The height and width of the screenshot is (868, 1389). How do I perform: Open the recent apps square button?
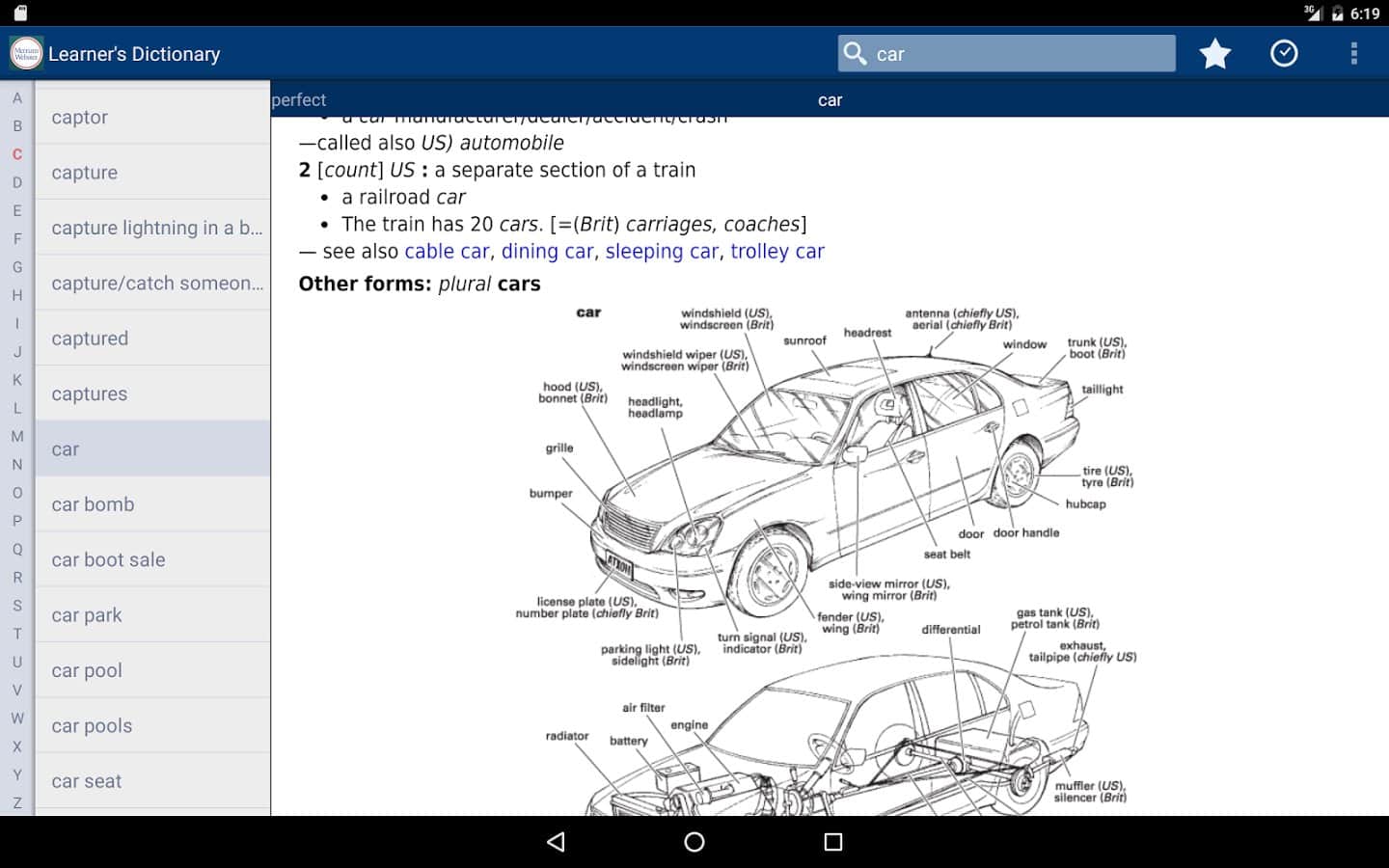coord(833,842)
